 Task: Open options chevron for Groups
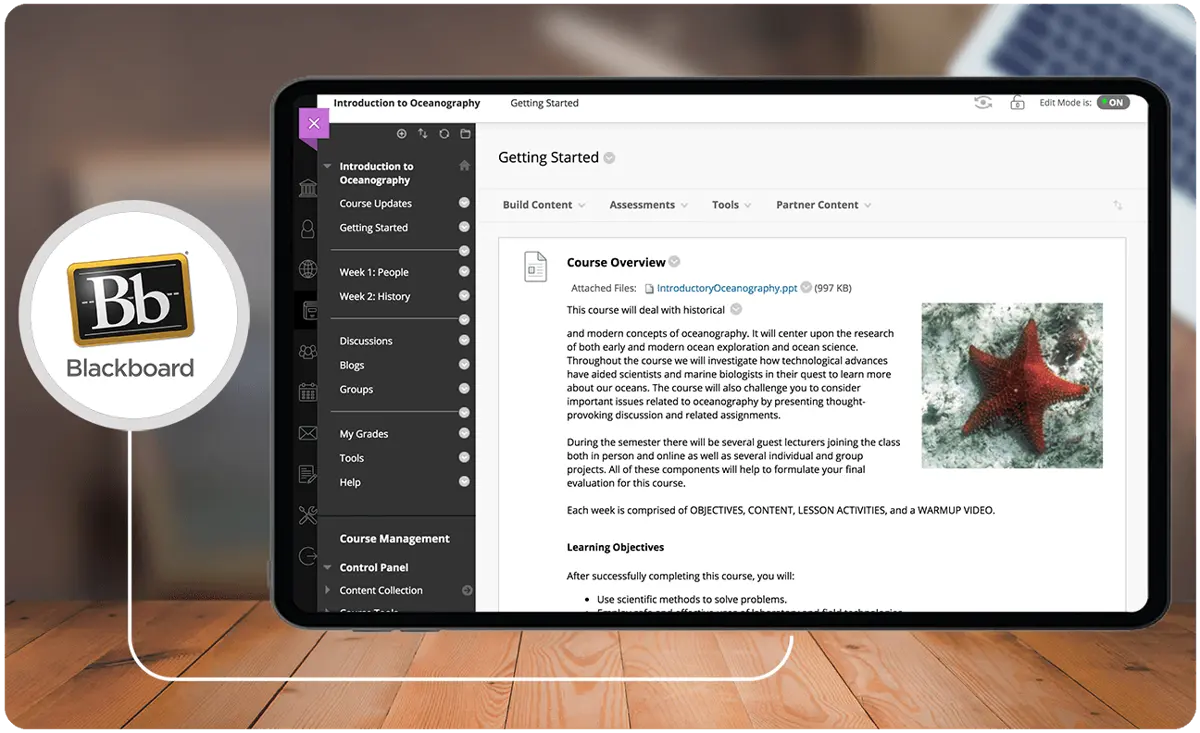[464, 388]
